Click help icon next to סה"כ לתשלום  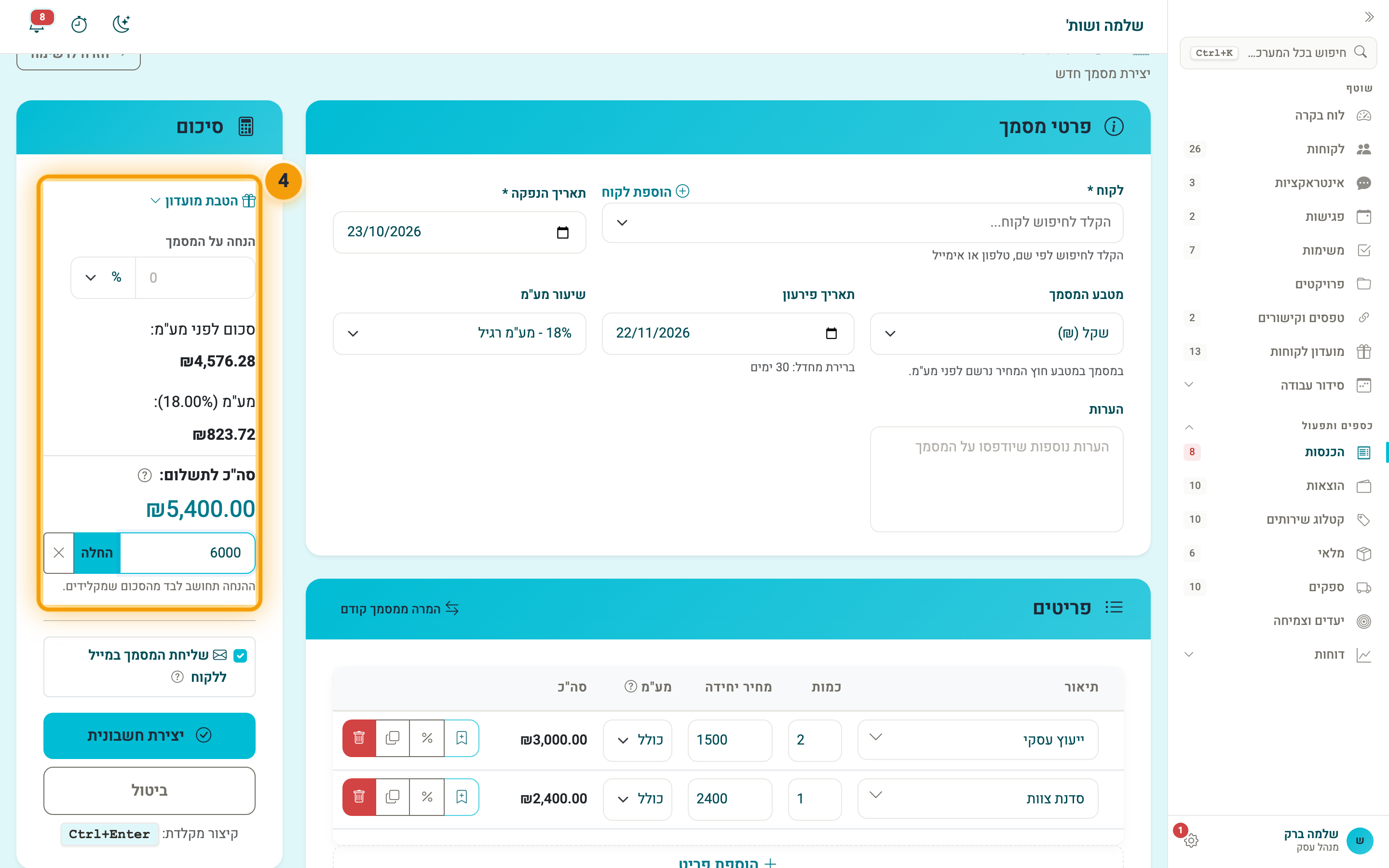[x=145, y=475]
